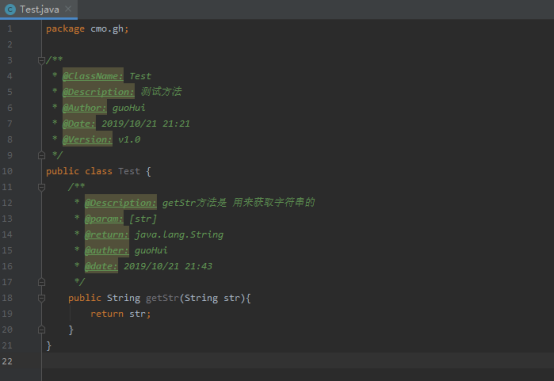Click the @Date: tag on line 7

(79, 124)
